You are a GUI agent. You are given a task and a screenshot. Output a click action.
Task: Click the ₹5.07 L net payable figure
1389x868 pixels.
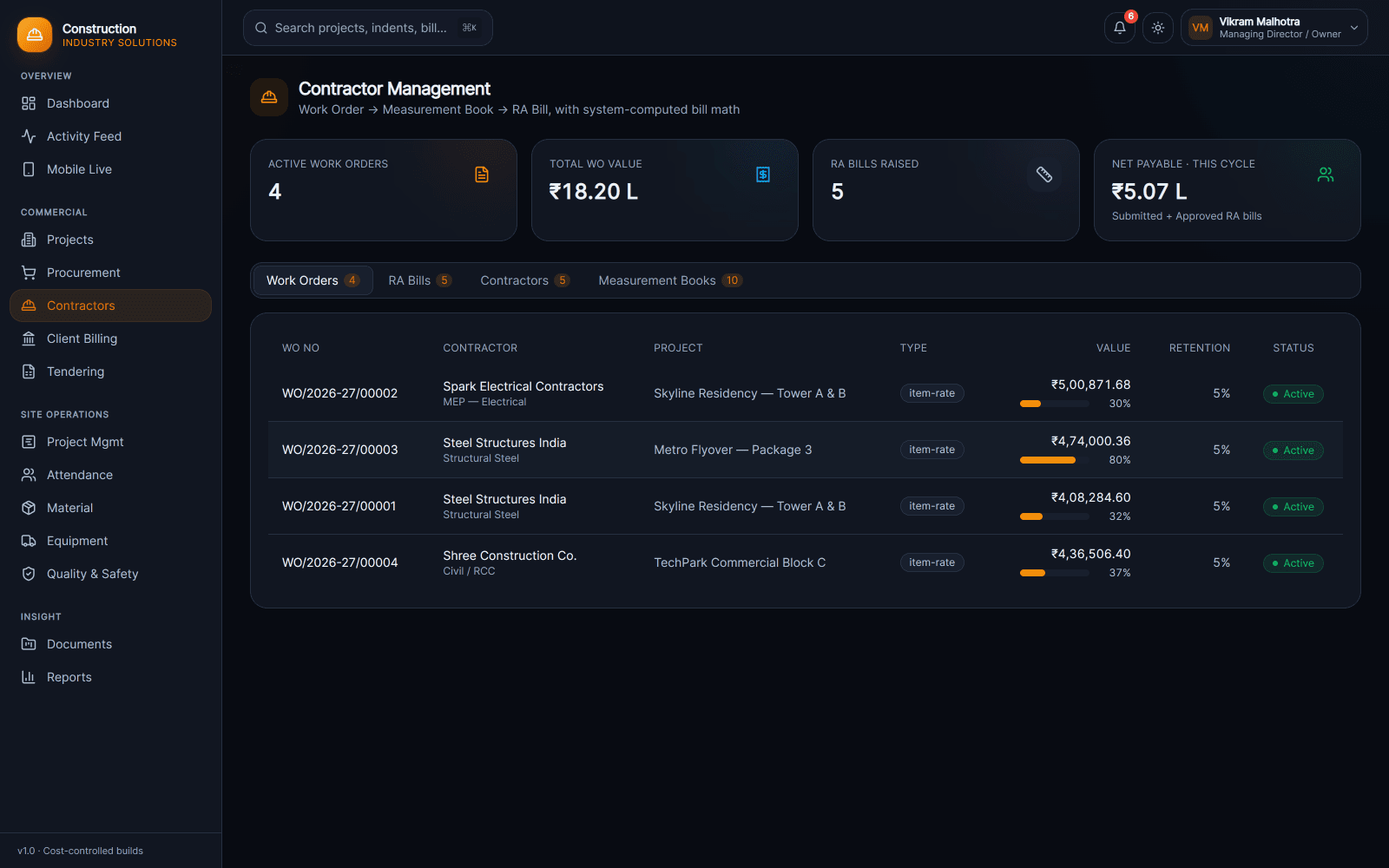point(1149,192)
